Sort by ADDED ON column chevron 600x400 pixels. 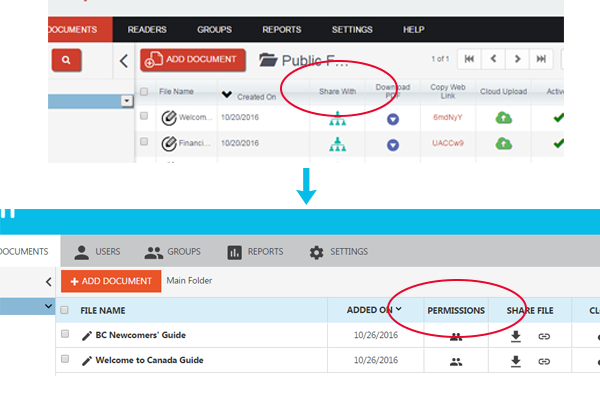[x=399, y=309]
